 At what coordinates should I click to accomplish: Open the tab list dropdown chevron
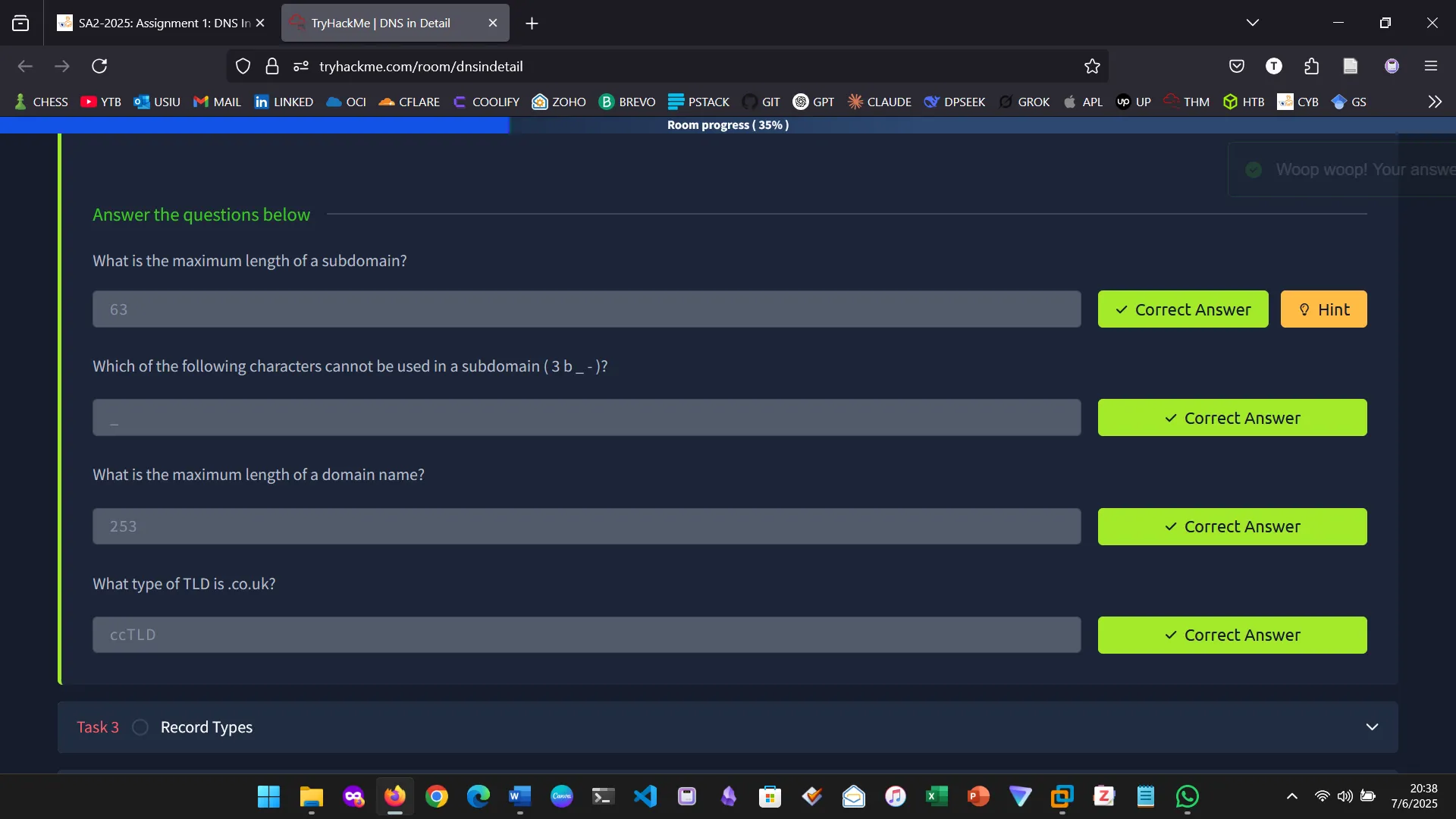[x=1253, y=23]
